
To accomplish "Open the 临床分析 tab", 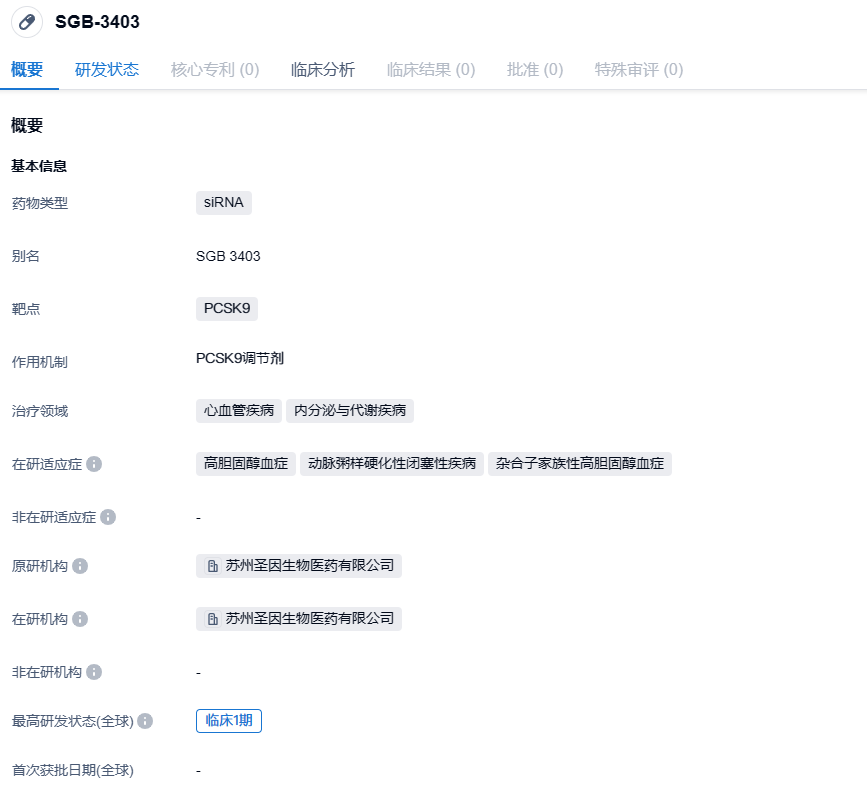I will [x=323, y=70].
